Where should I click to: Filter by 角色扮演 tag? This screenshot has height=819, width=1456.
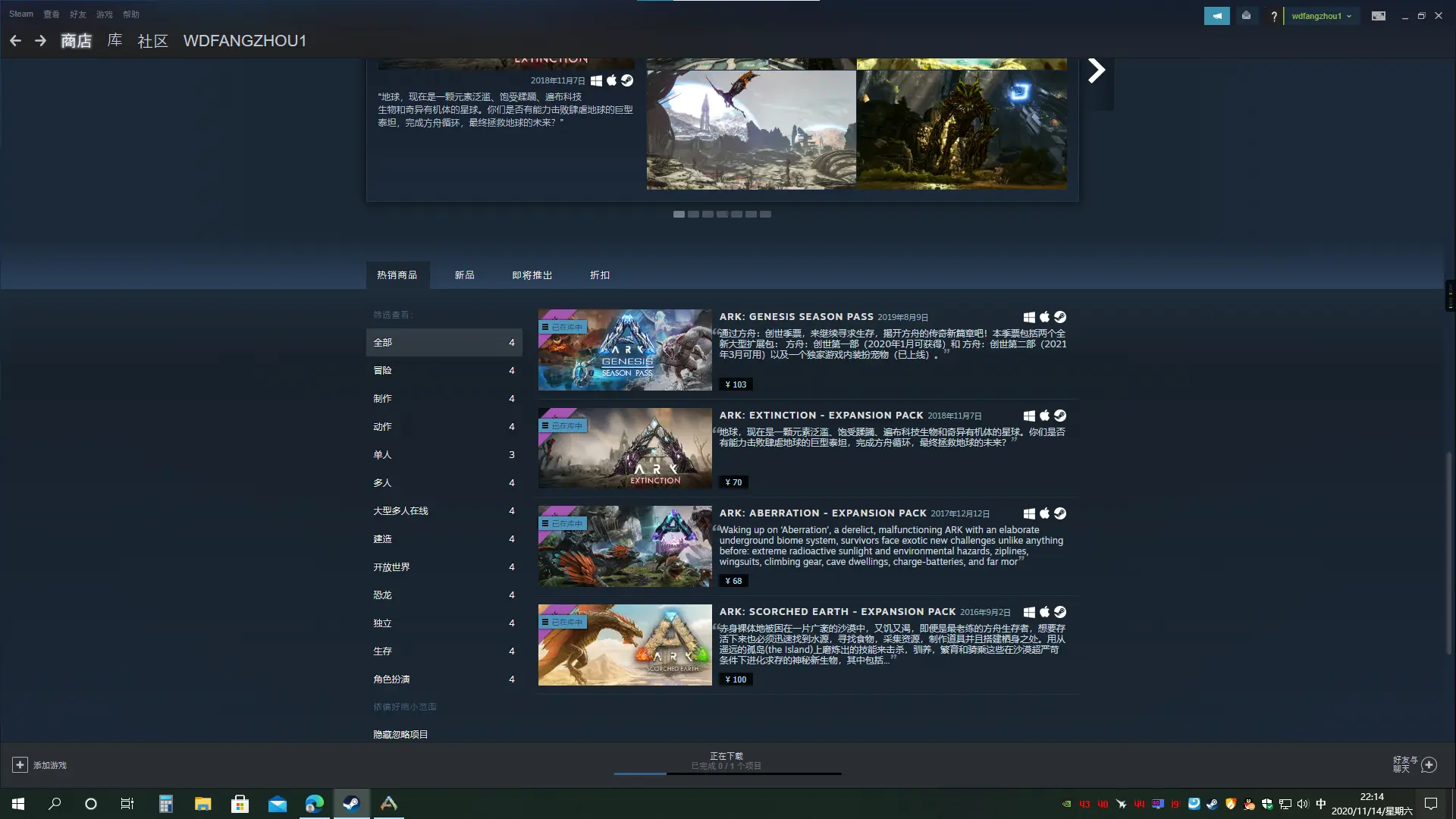pyautogui.click(x=444, y=679)
